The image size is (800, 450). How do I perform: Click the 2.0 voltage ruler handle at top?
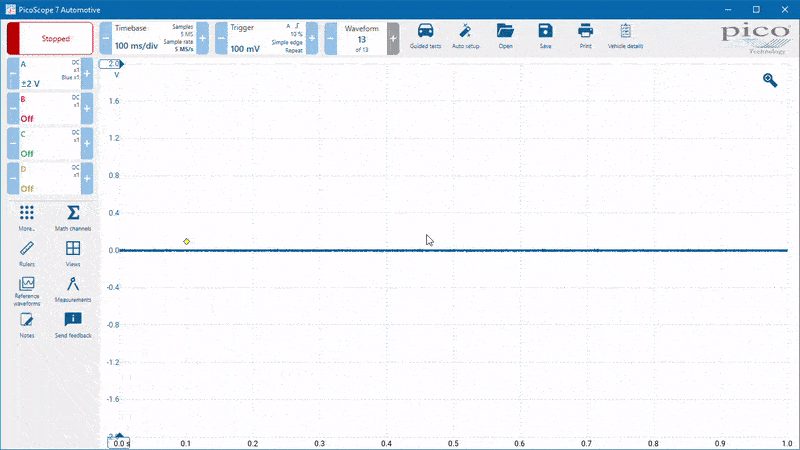click(x=111, y=64)
